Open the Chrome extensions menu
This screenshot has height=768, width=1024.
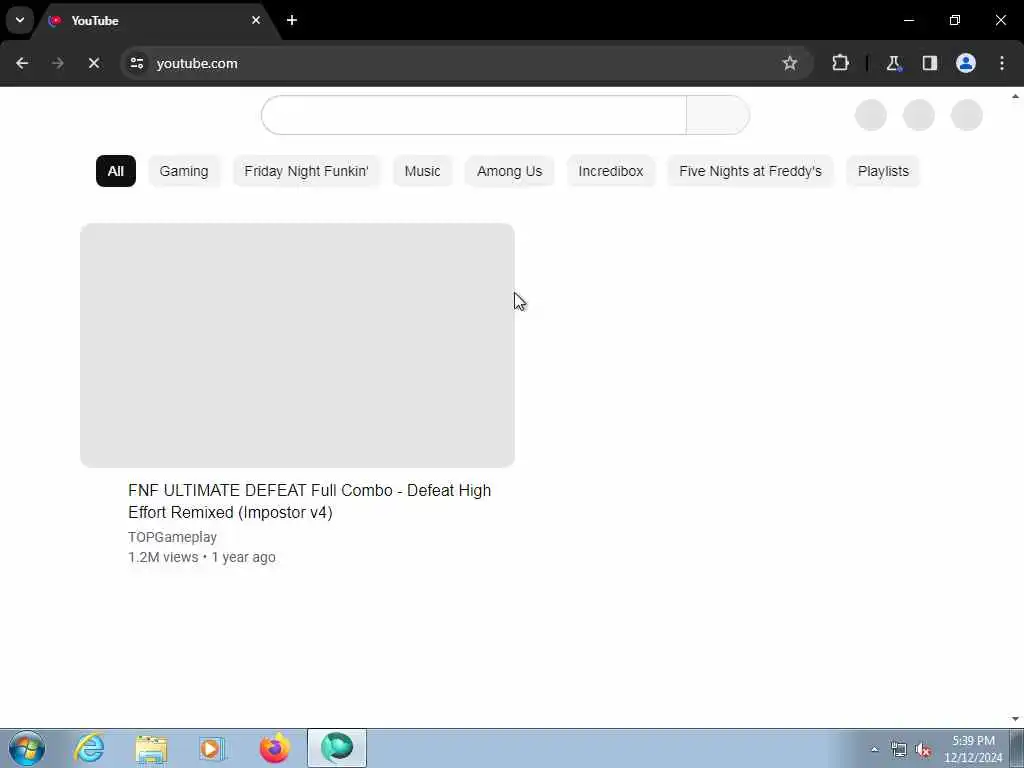click(840, 63)
